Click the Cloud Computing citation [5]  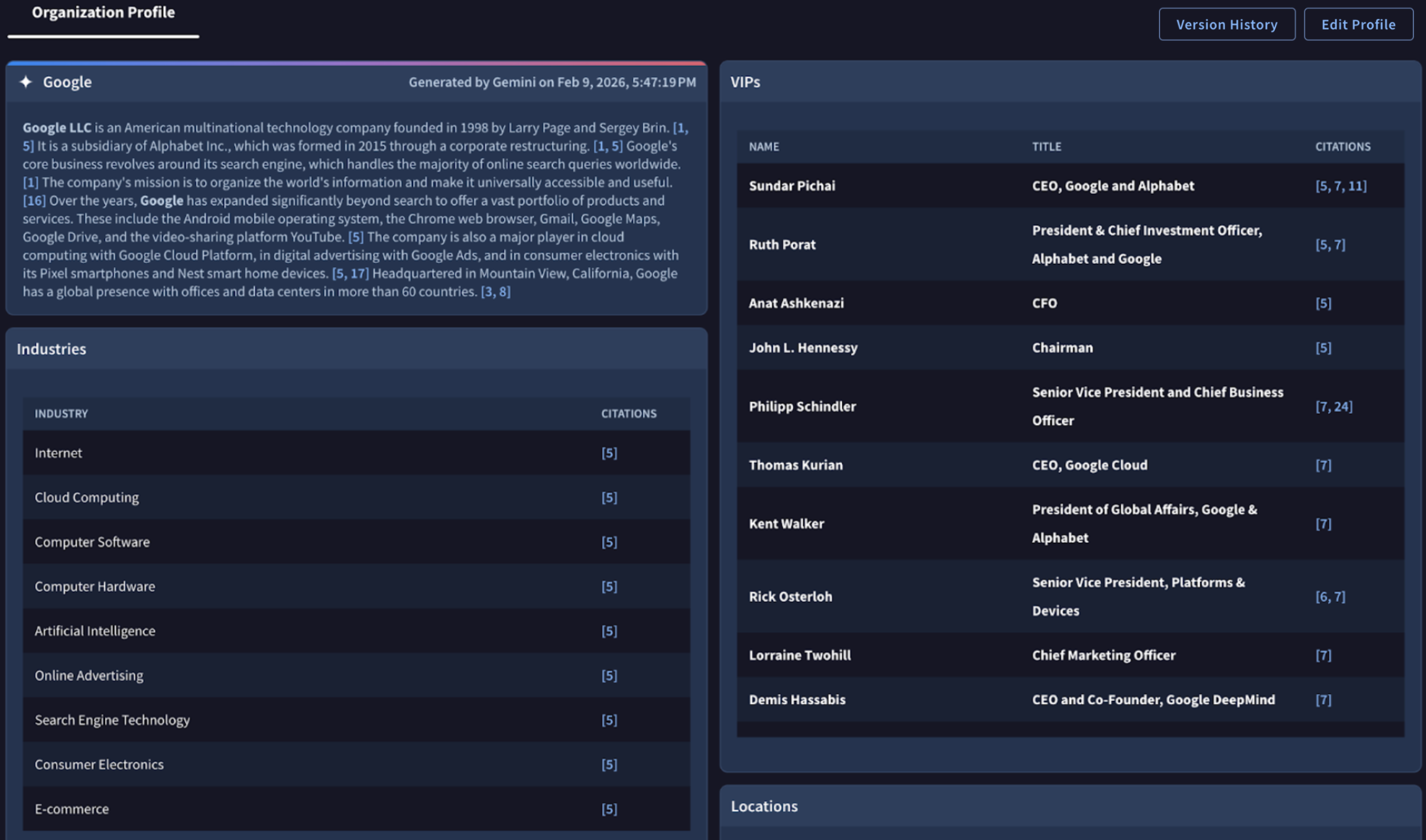609,497
